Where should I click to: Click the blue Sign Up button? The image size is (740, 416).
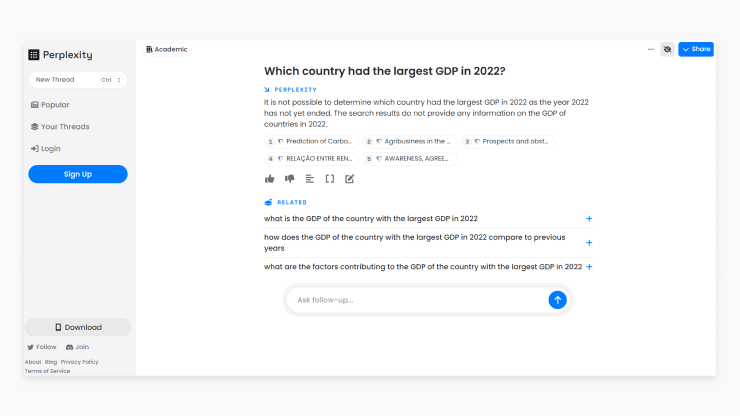click(78, 174)
